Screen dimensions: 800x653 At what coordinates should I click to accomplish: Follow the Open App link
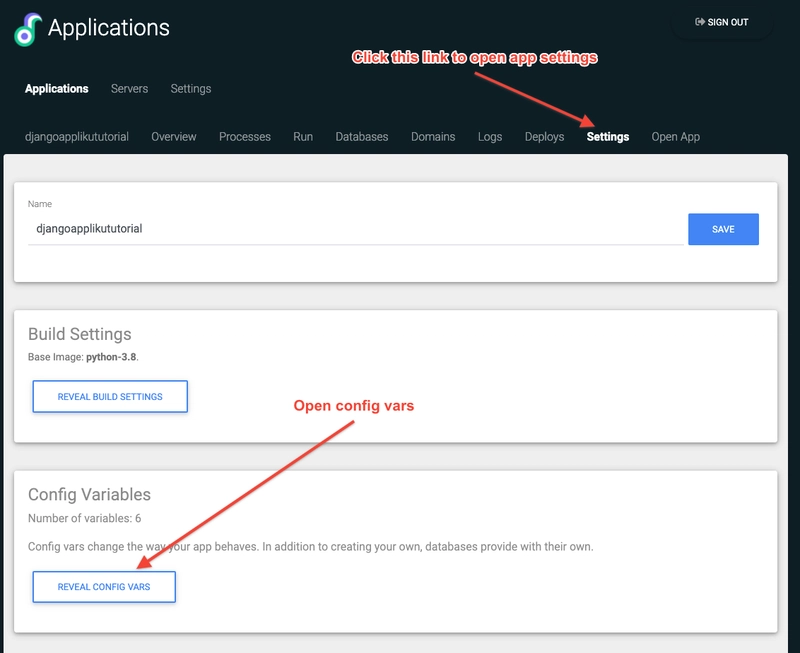(x=676, y=137)
